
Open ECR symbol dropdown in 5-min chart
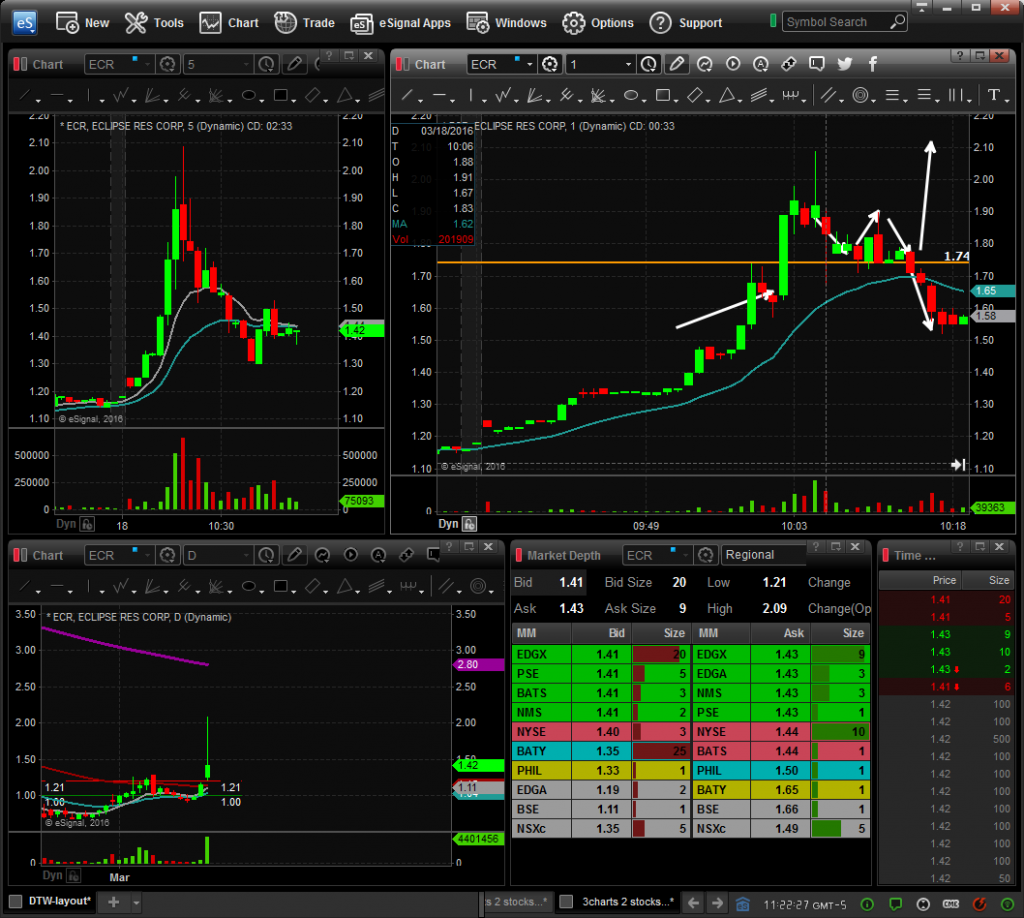point(148,64)
